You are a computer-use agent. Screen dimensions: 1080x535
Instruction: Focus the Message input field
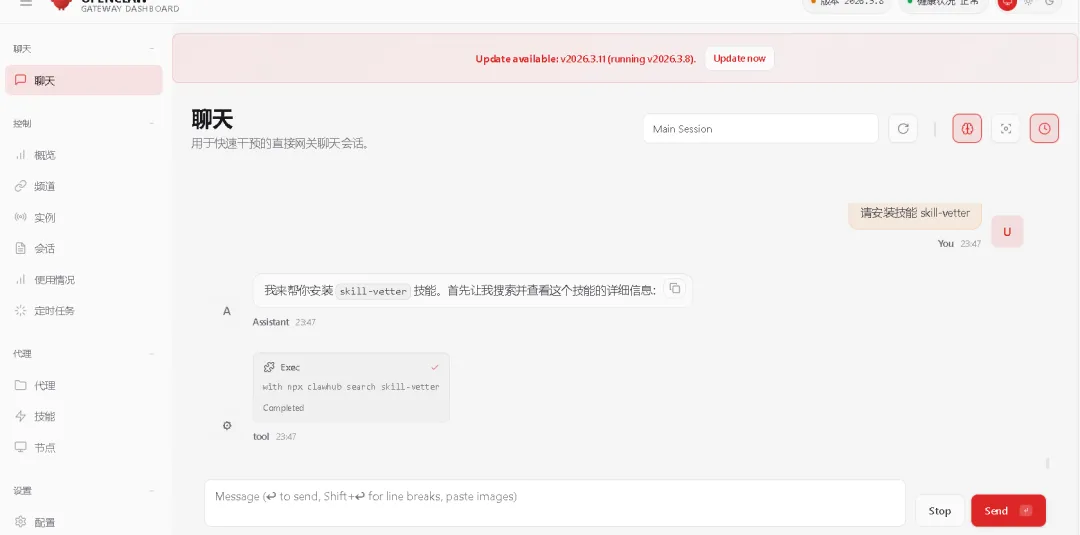[x=554, y=503]
